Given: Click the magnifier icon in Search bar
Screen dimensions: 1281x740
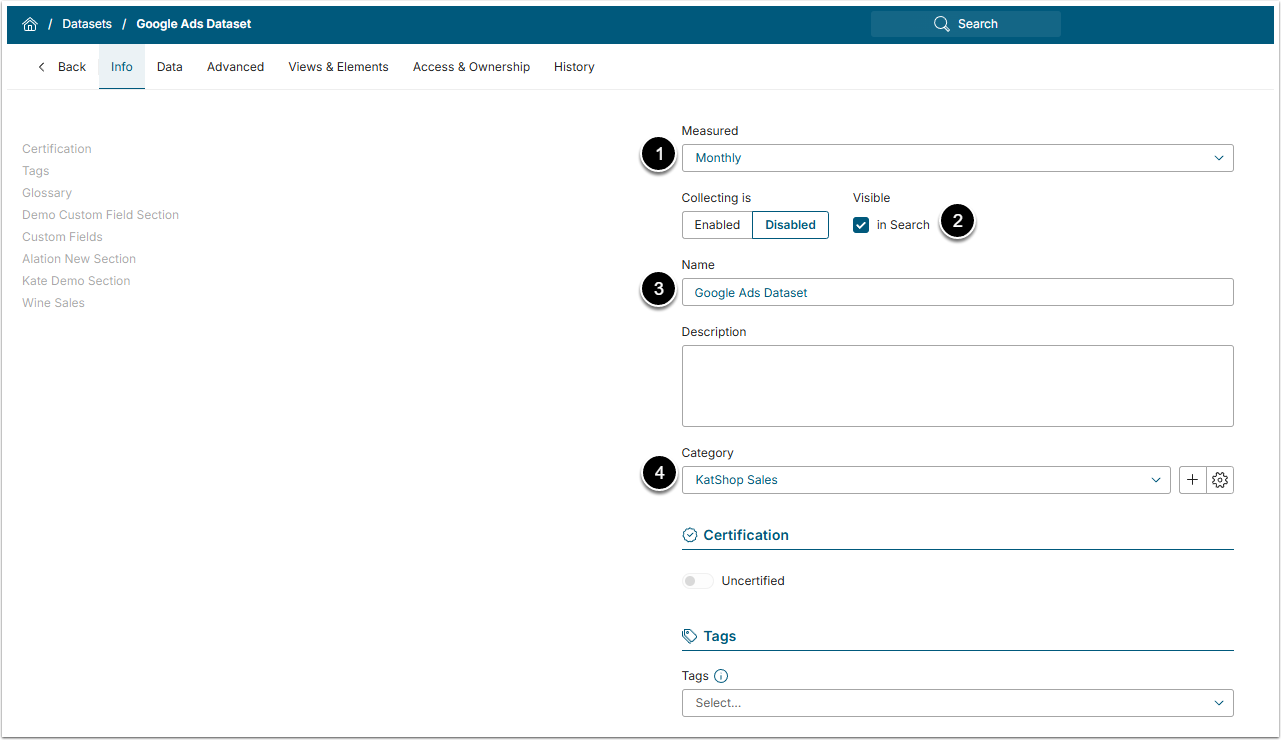Looking at the screenshot, I should tap(941, 24).
